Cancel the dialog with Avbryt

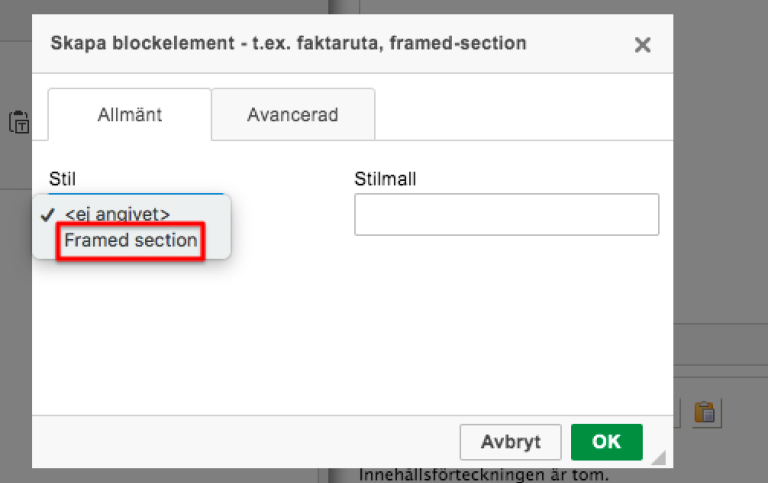(510, 442)
